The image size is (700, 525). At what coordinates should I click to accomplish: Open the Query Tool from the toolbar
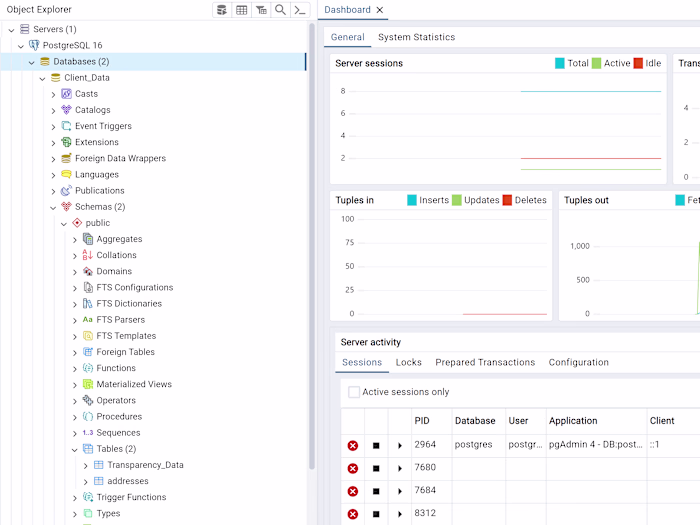pyautogui.click(x=221, y=10)
